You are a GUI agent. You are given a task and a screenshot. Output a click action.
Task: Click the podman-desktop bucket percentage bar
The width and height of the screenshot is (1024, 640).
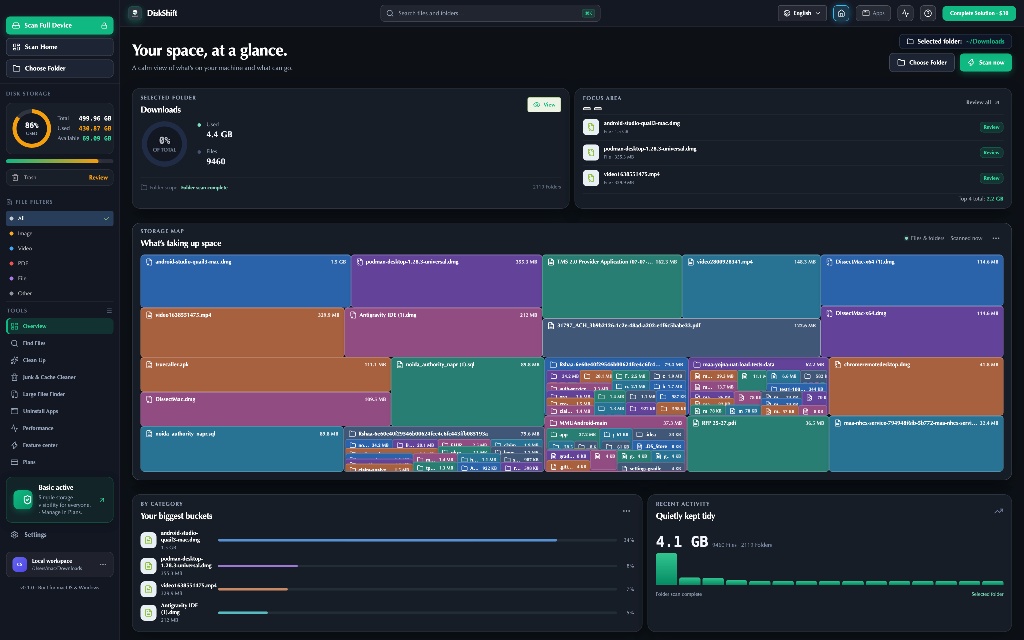417,566
